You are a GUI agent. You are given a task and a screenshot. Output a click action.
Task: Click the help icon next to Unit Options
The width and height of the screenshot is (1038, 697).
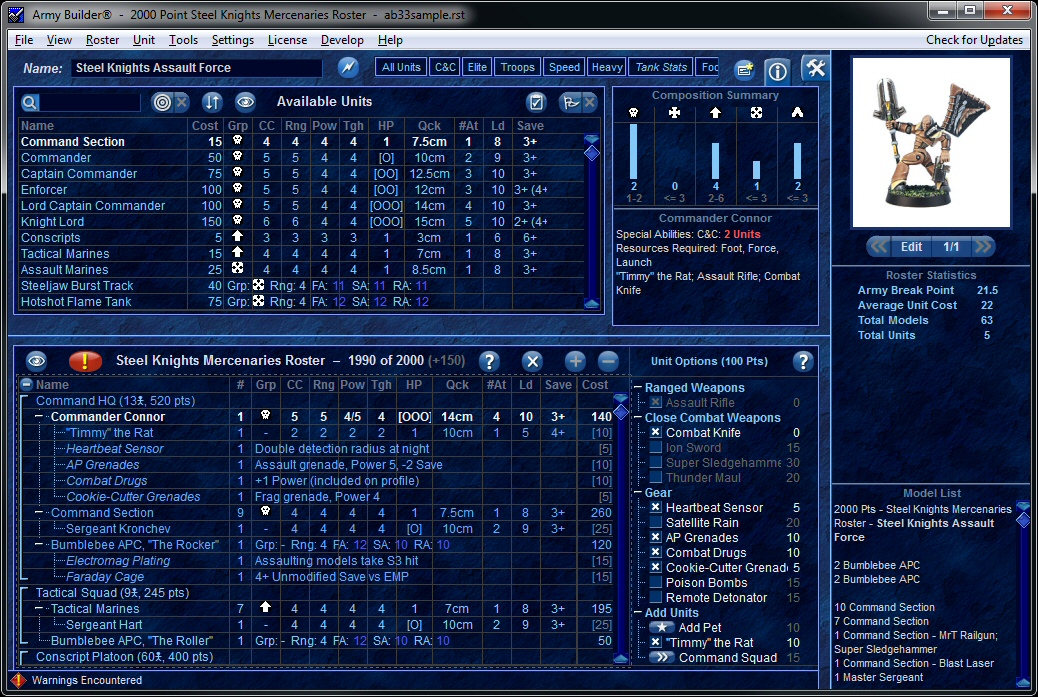[802, 361]
